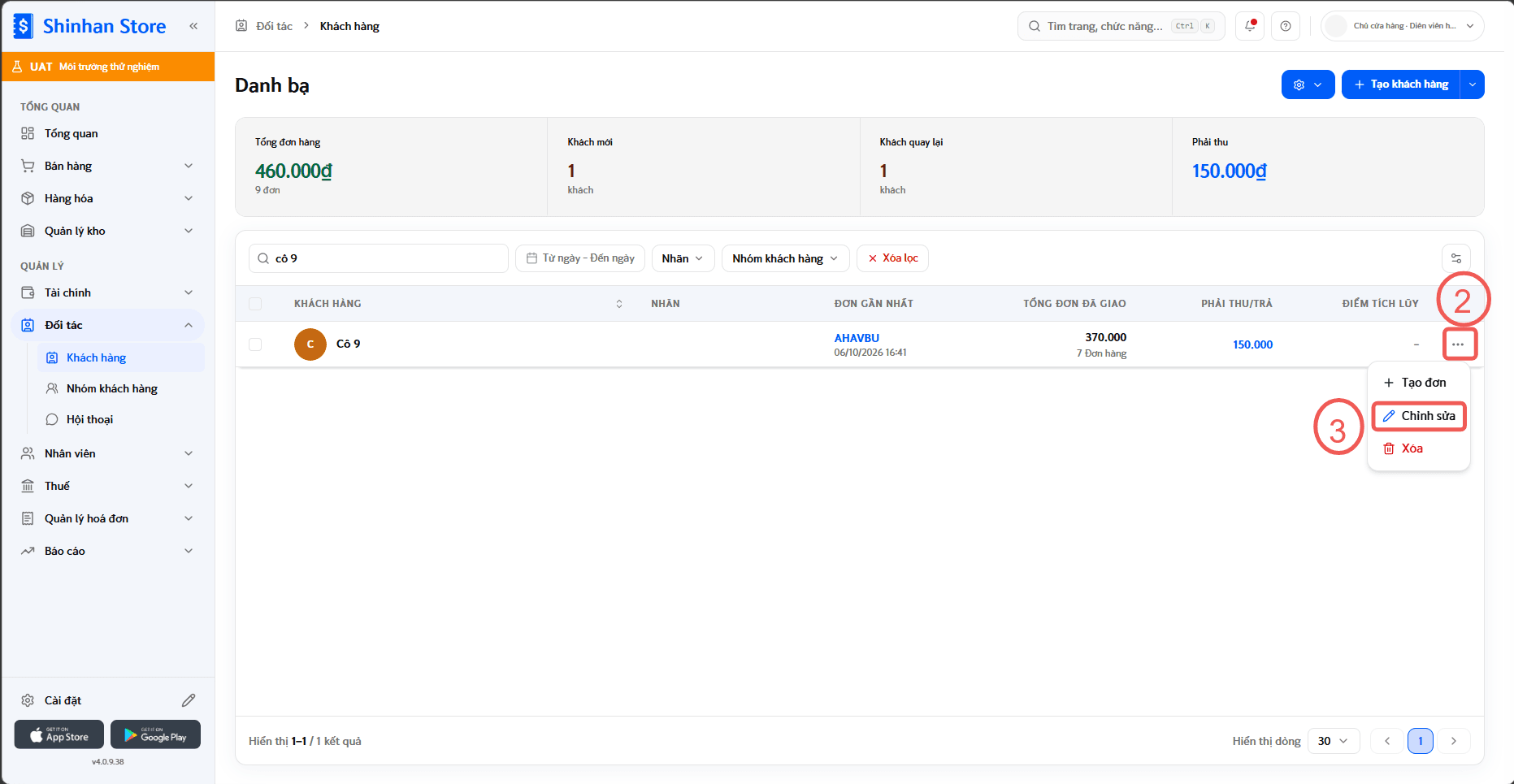Open the three-dot actions for Cô 9
The width and height of the screenshot is (1514, 784).
1458,344
